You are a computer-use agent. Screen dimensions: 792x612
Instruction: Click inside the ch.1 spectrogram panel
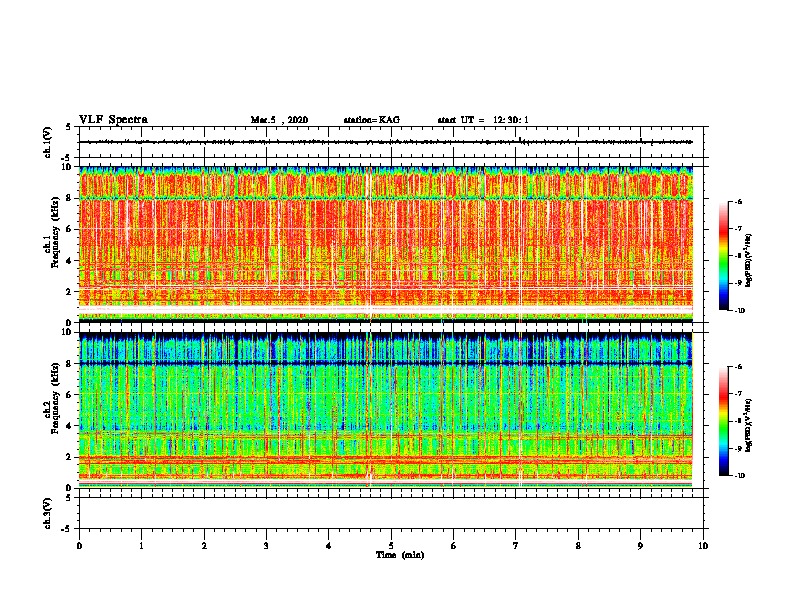point(386,244)
